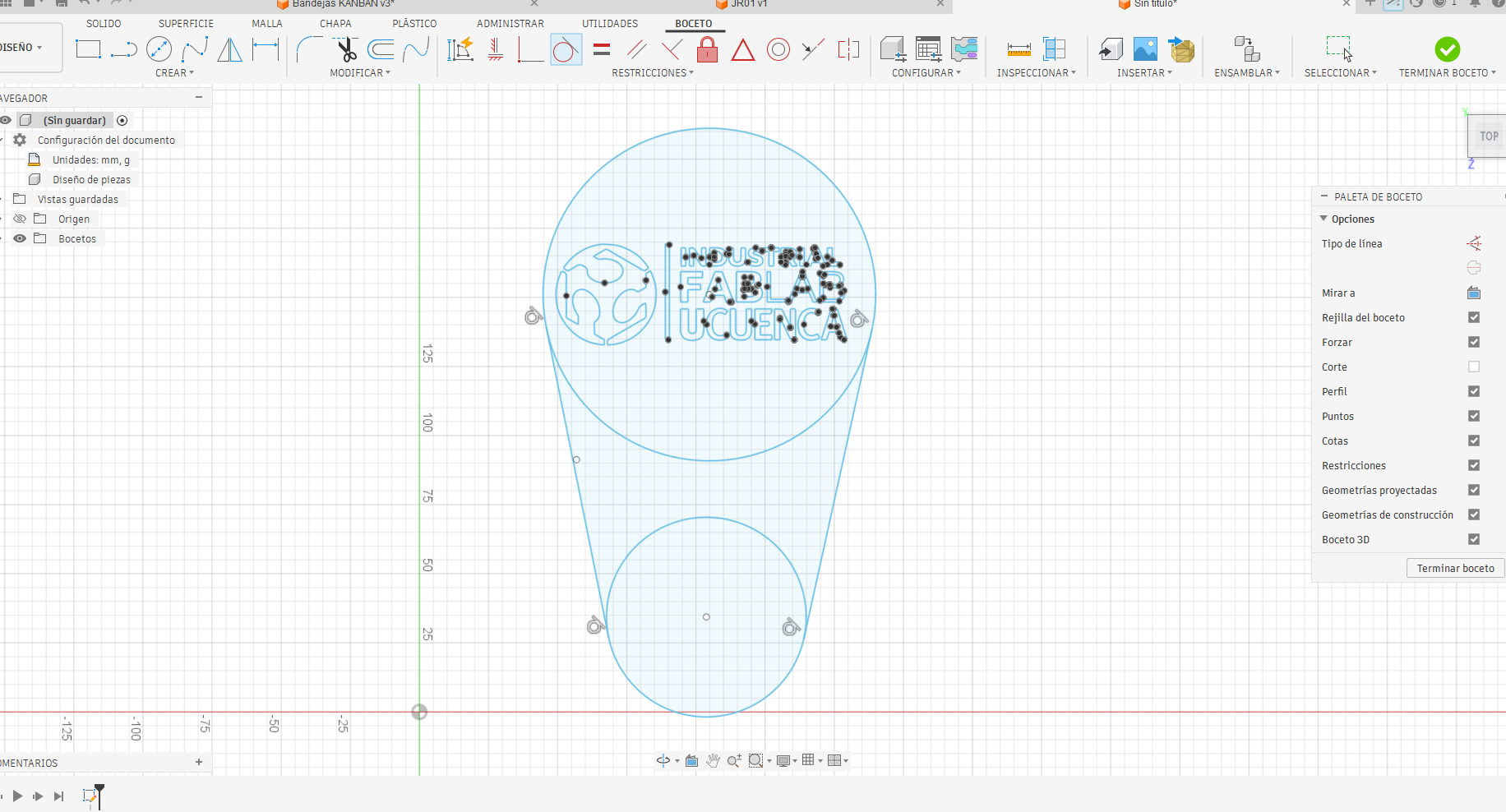Open the ENSAMBLAR dropdown menu
Viewport: 1506px width, 812px height.
click(x=1247, y=73)
